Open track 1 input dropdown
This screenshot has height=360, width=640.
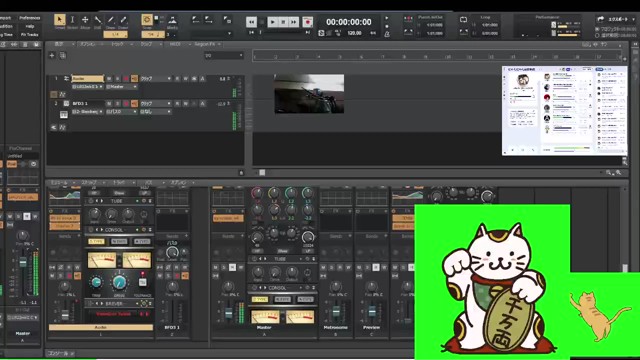pyautogui.click(x=87, y=87)
